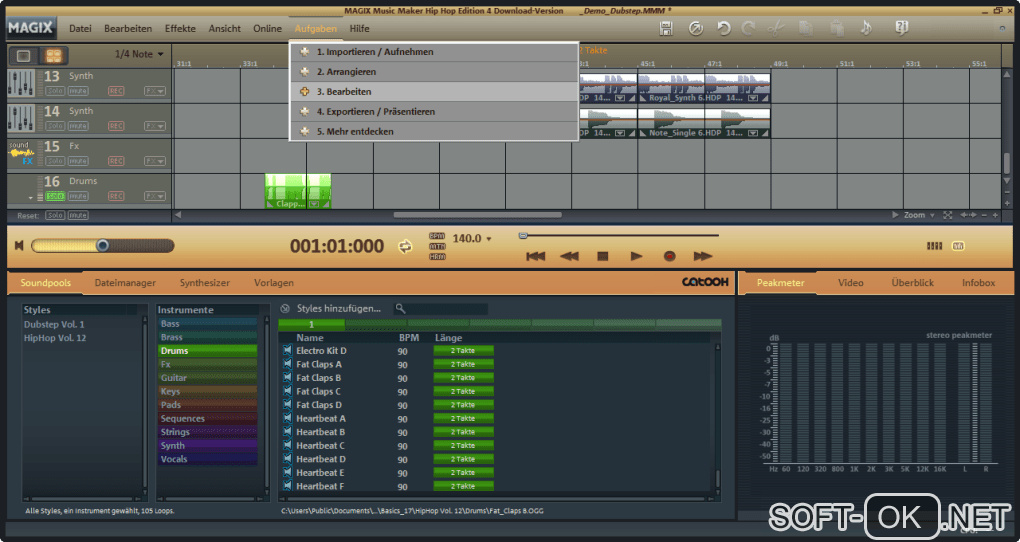Click the export arrow icon in the toolbar

point(695,28)
